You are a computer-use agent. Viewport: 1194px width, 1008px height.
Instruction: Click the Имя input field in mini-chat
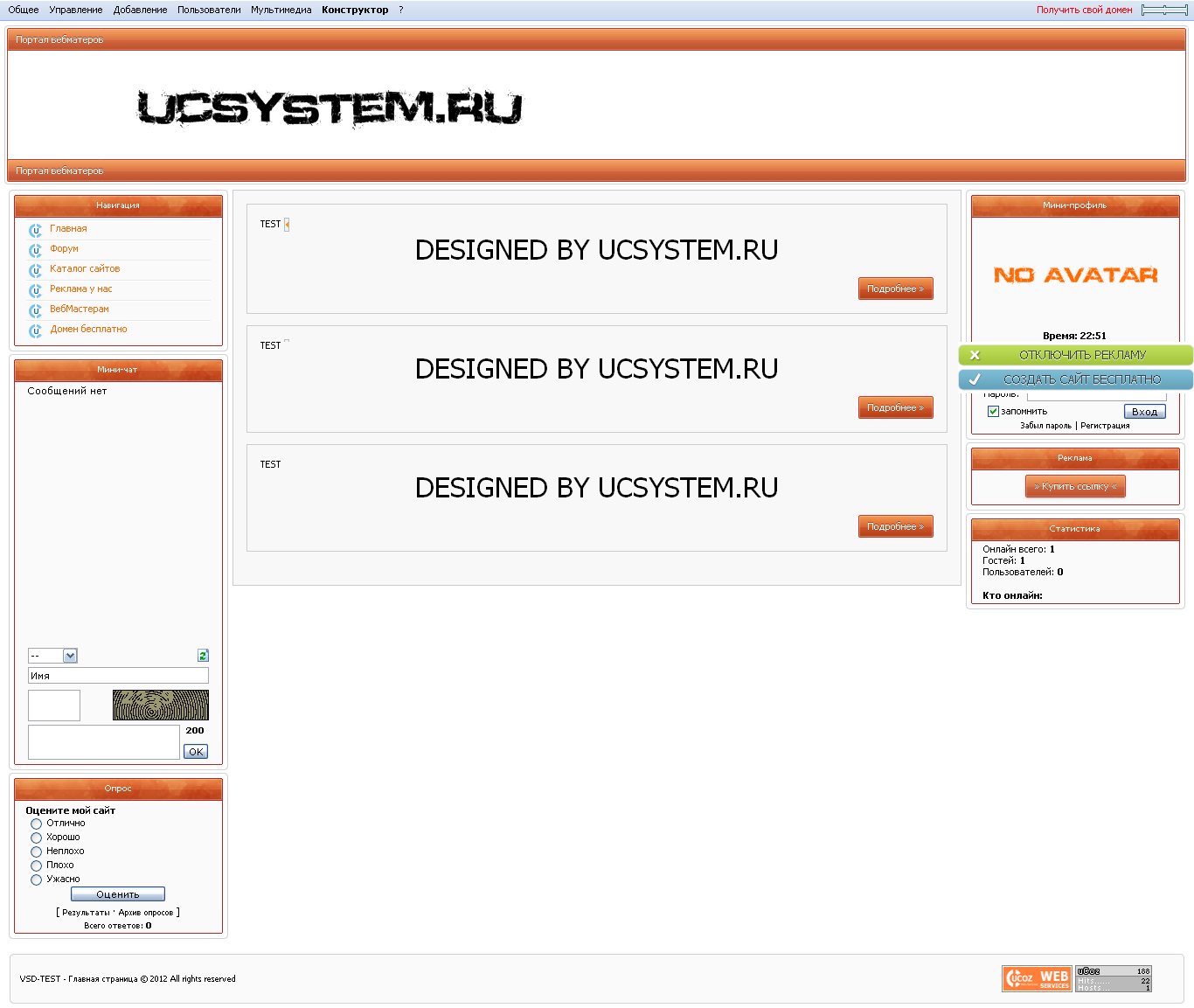[118, 675]
